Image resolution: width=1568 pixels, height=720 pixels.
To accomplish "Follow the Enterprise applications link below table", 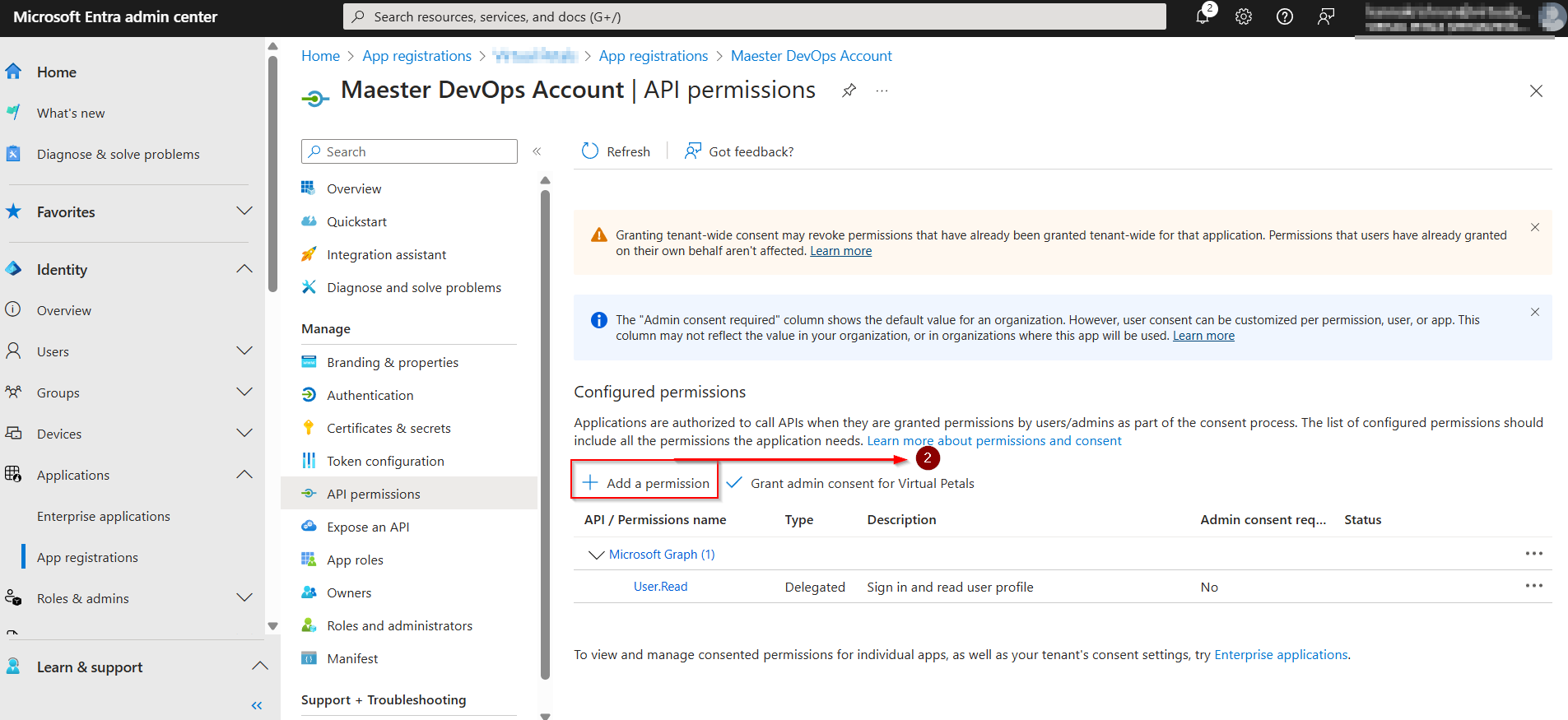I will coord(1281,655).
